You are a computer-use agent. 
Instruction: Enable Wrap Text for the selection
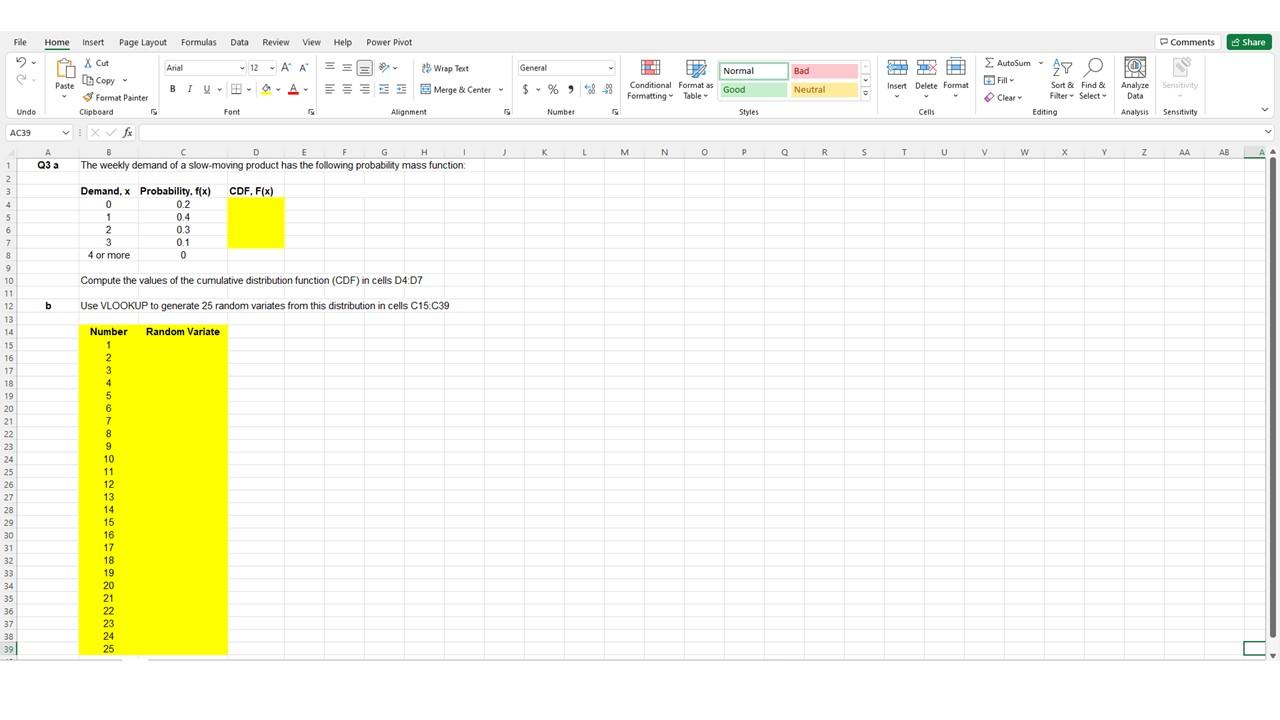pos(444,67)
